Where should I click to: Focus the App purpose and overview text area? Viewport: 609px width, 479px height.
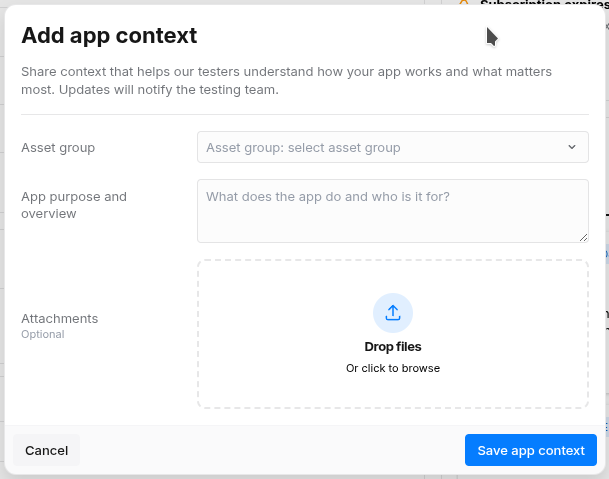click(x=393, y=211)
